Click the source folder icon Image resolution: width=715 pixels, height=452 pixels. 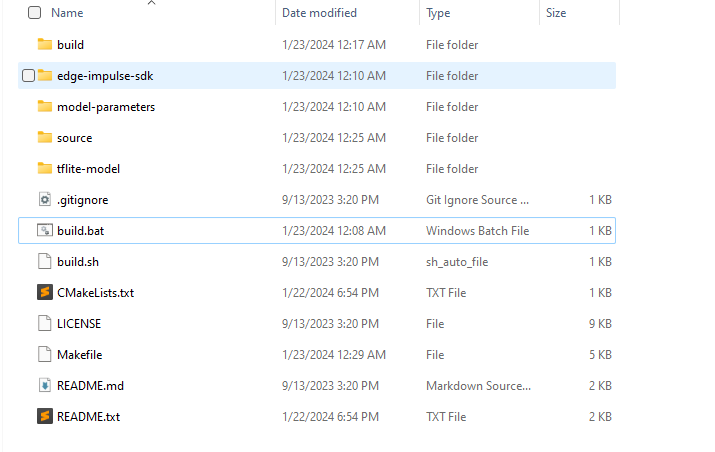pyautogui.click(x=44, y=138)
